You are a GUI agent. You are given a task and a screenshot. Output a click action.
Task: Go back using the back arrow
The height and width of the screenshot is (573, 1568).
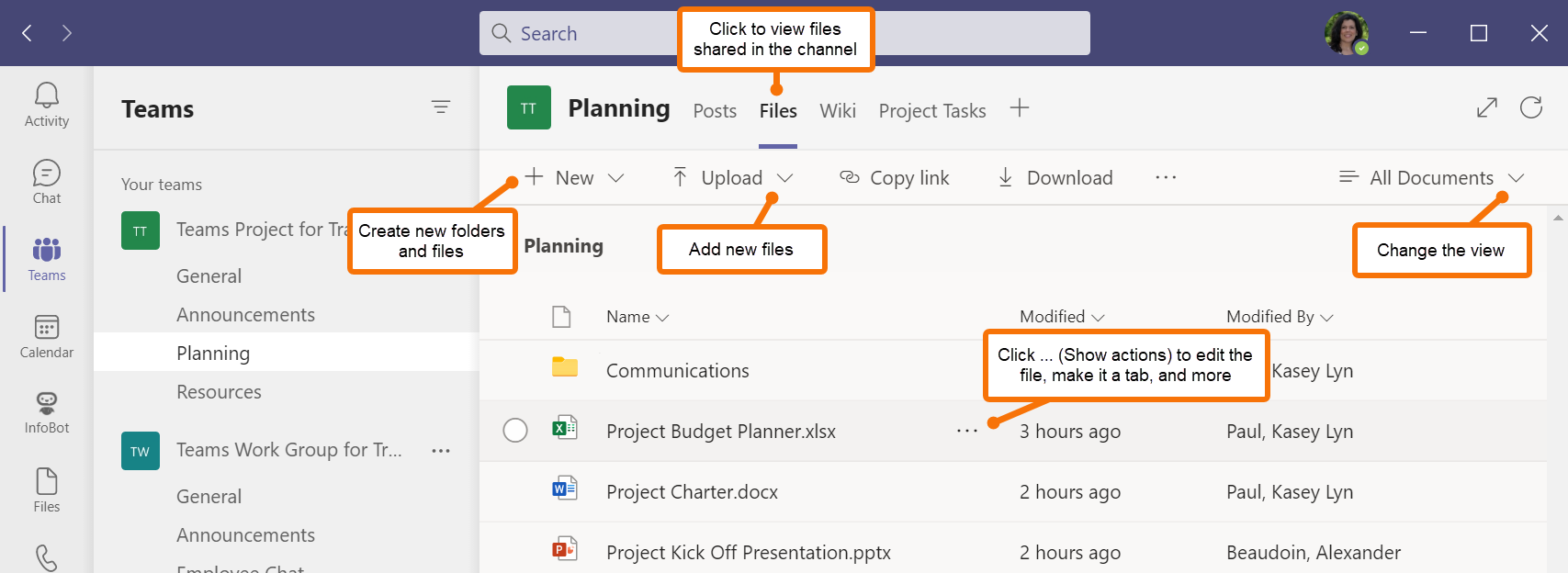(x=28, y=33)
